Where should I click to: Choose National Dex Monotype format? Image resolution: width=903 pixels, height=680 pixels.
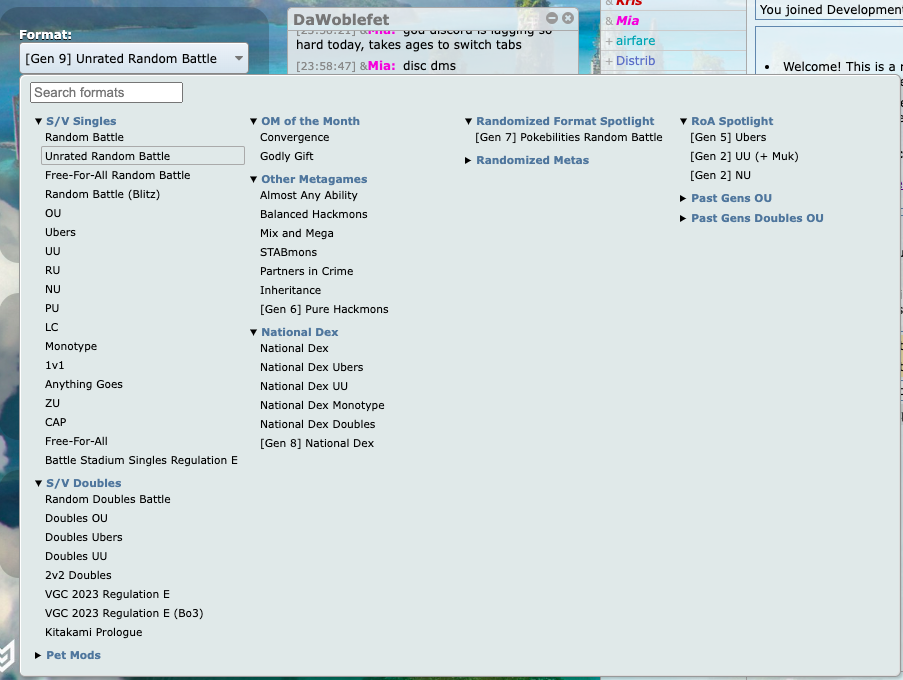click(322, 405)
